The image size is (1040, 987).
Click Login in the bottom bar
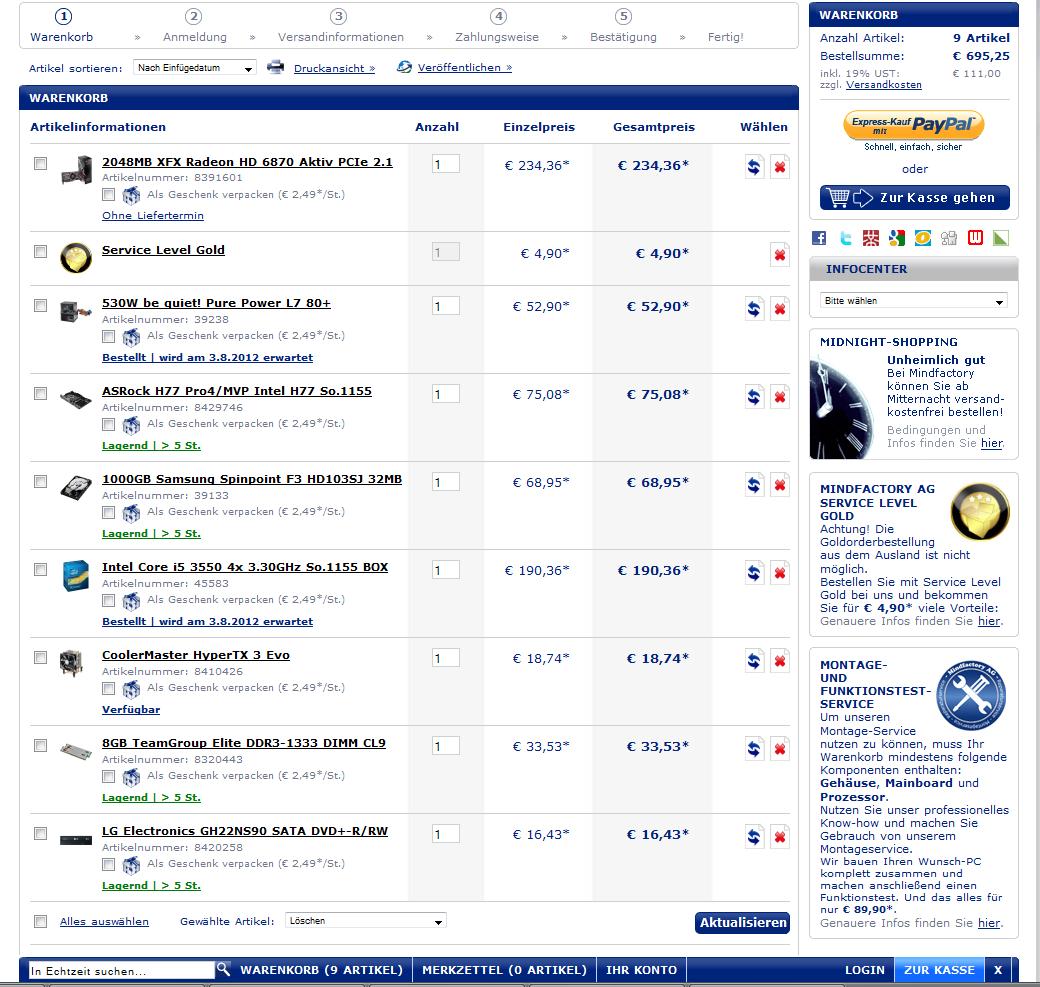click(864, 970)
